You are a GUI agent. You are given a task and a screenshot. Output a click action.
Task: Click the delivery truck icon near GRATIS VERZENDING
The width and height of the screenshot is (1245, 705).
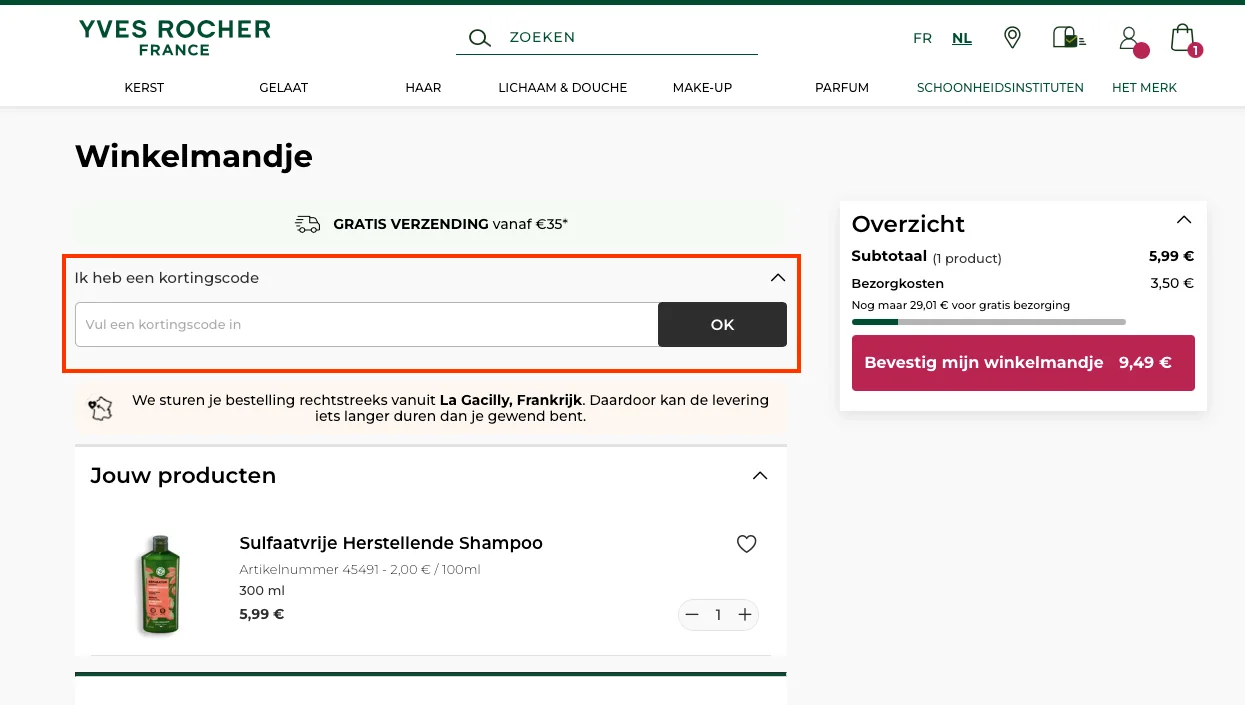tap(307, 223)
